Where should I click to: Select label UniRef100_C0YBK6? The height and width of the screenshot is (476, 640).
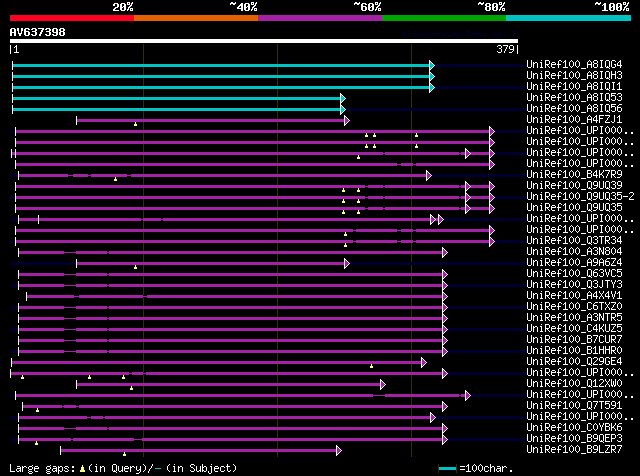[574, 428]
